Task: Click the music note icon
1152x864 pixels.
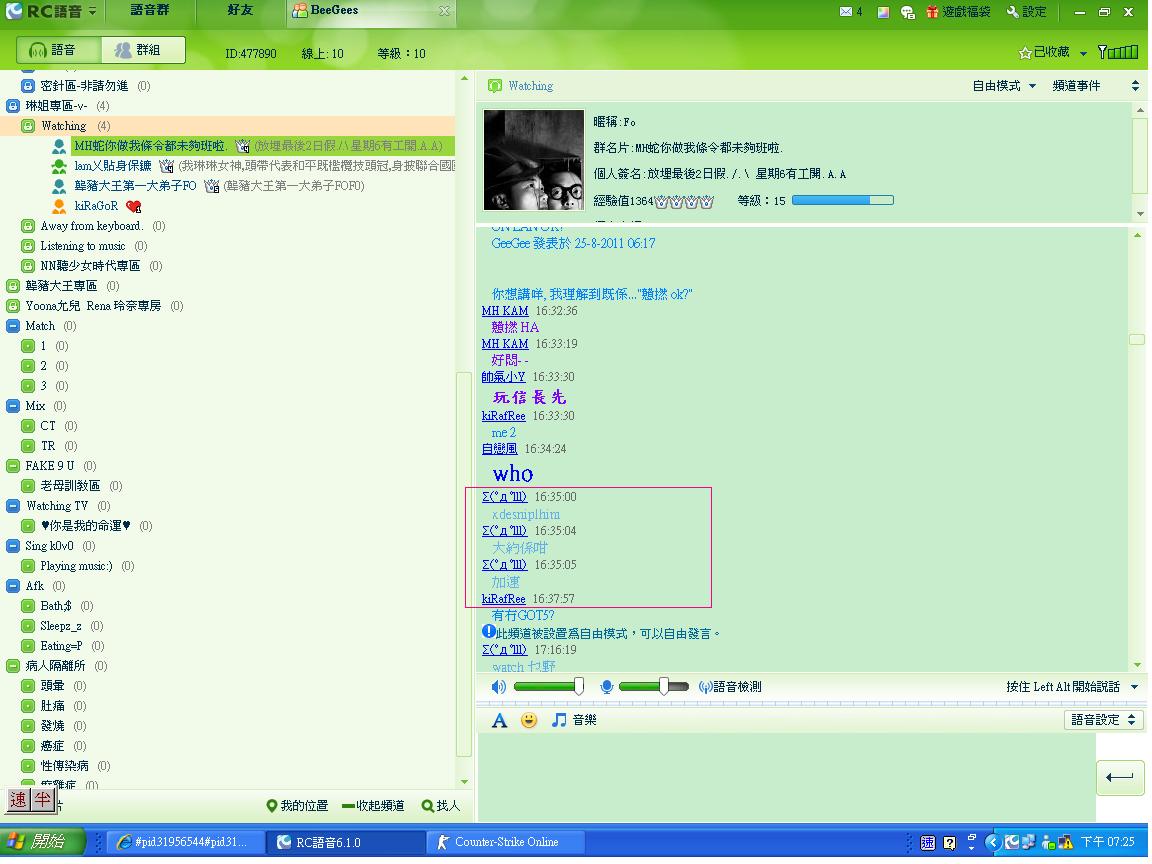Action: tap(559, 720)
